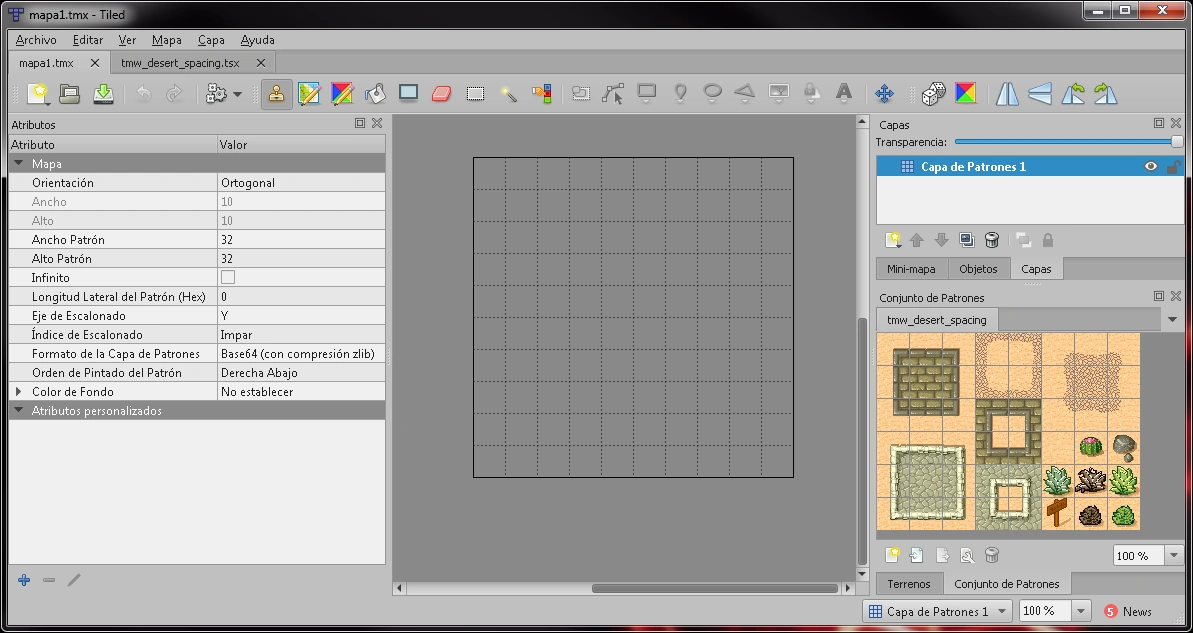This screenshot has height=633, width=1193.
Task: Click the Random Mode dice icon
Action: tap(933, 94)
